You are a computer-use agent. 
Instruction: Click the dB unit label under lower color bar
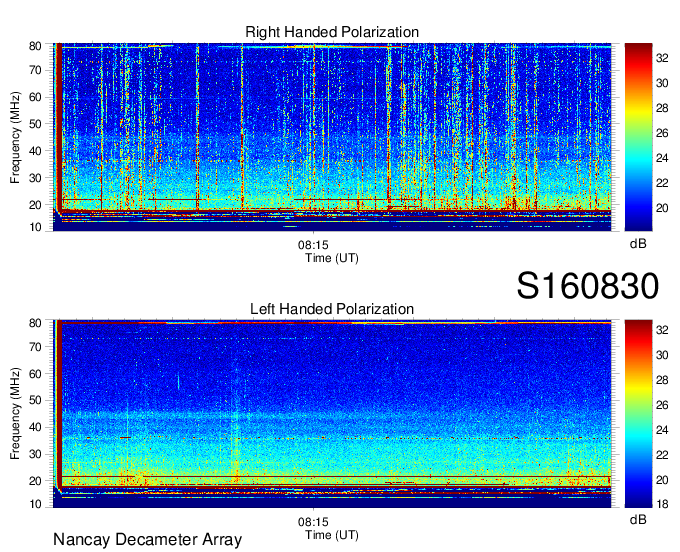(x=638, y=519)
